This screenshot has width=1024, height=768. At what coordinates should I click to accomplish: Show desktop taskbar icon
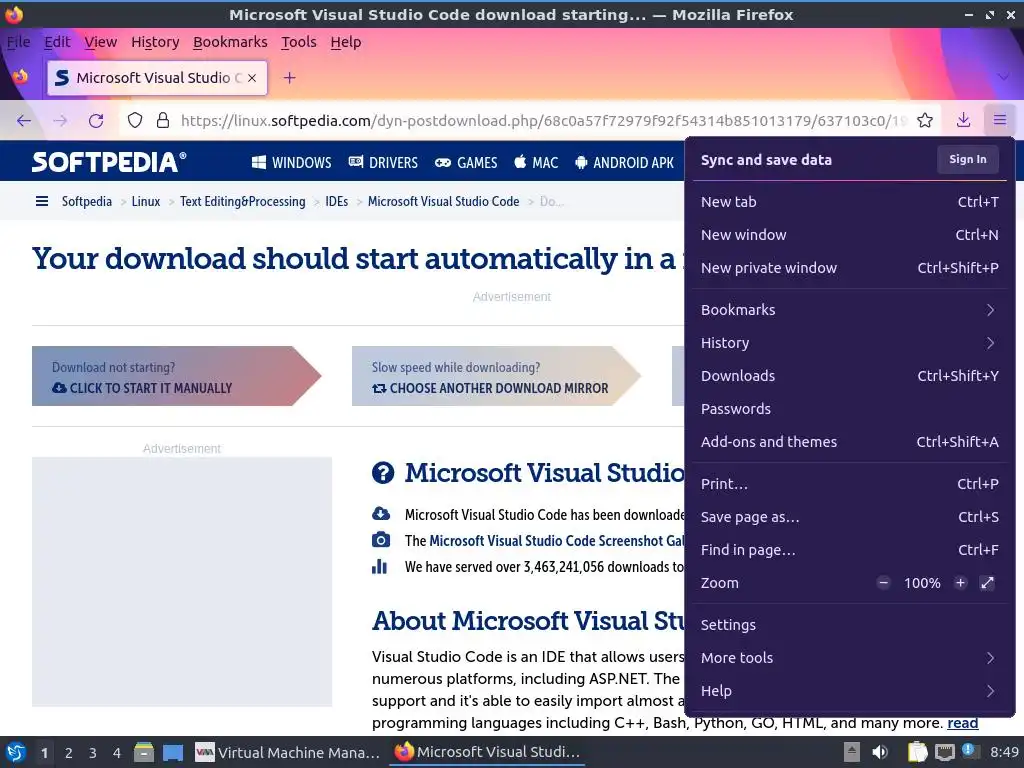(x=173, y=752)
